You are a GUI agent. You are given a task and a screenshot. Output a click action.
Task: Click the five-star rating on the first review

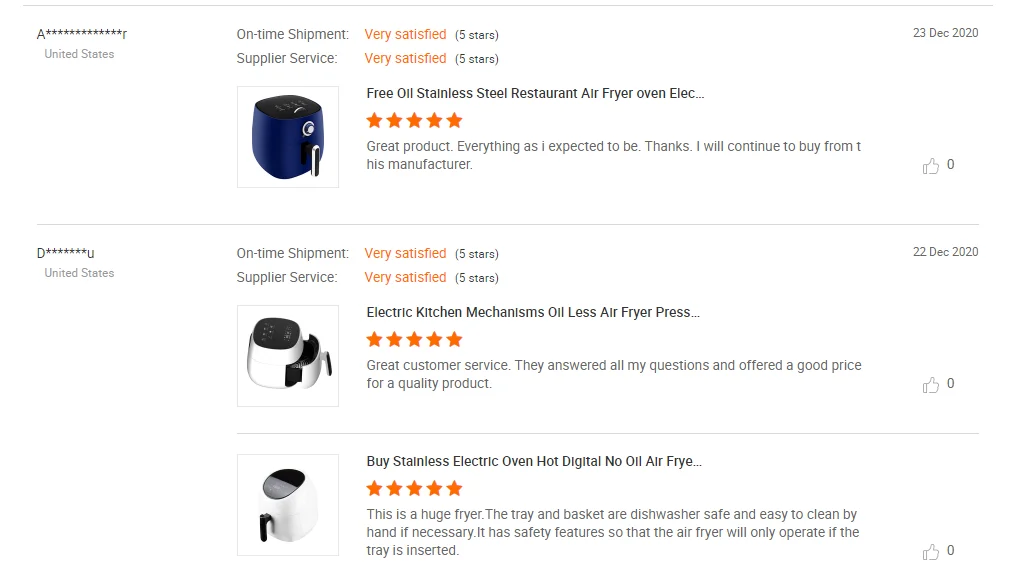pos(414,120)
